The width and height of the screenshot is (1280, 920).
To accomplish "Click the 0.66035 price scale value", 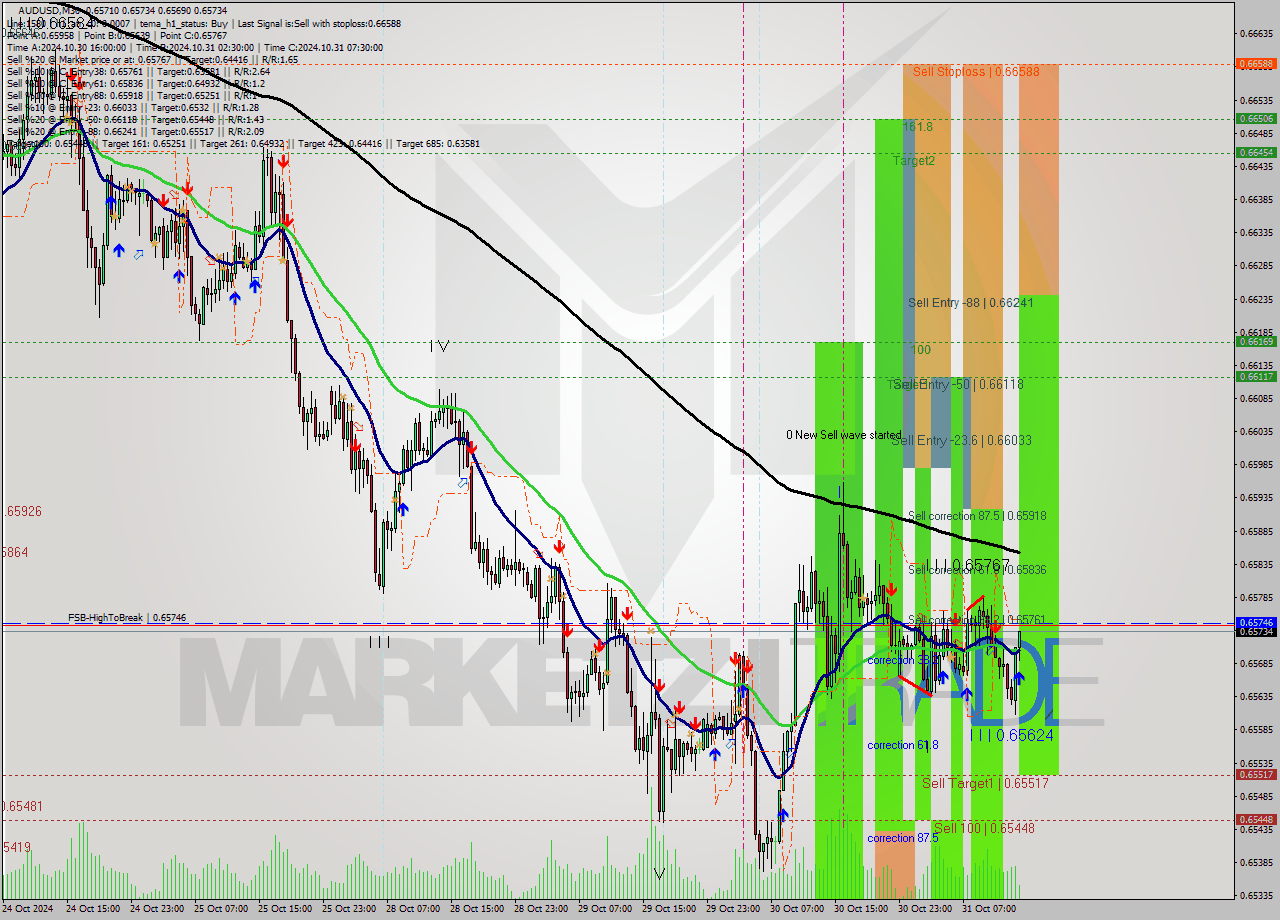I will 1256,432.
